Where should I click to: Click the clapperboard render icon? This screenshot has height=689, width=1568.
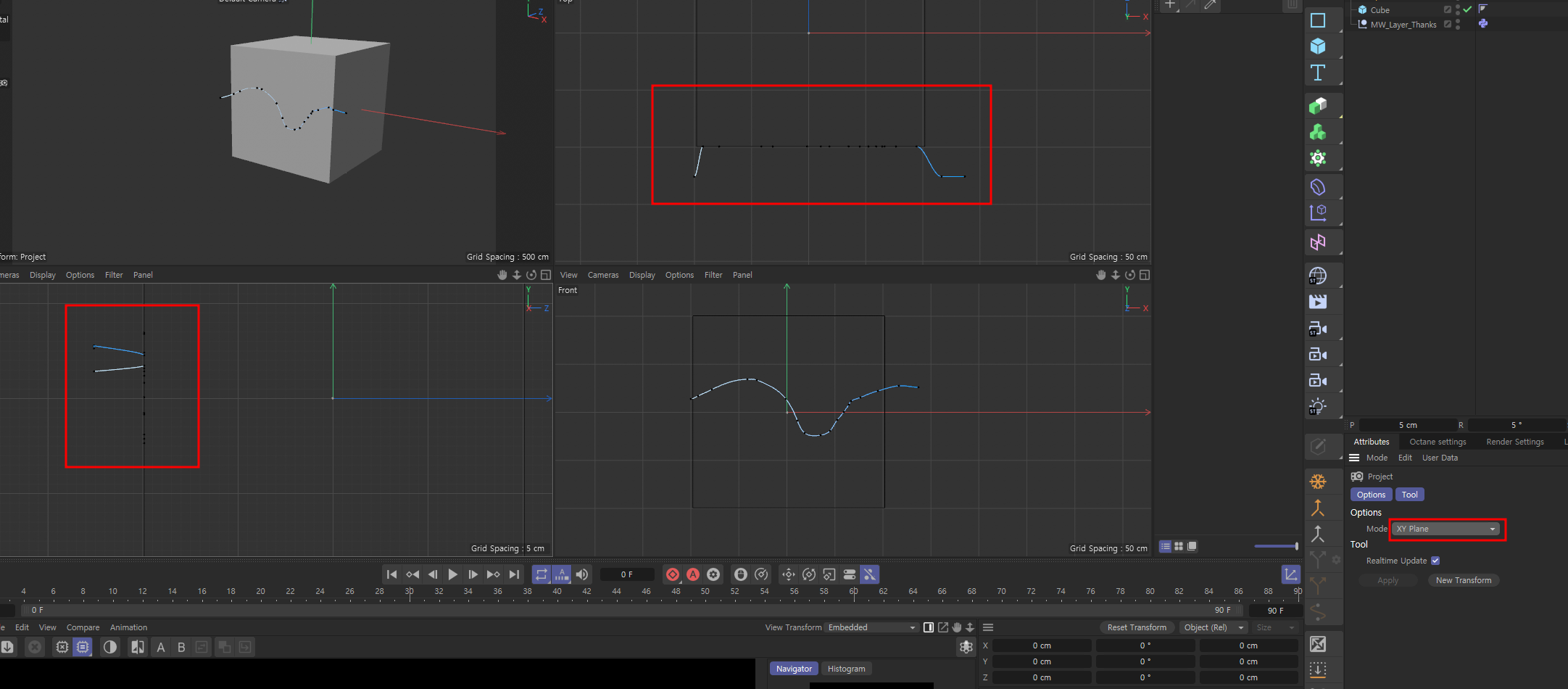coord(1318,302)
